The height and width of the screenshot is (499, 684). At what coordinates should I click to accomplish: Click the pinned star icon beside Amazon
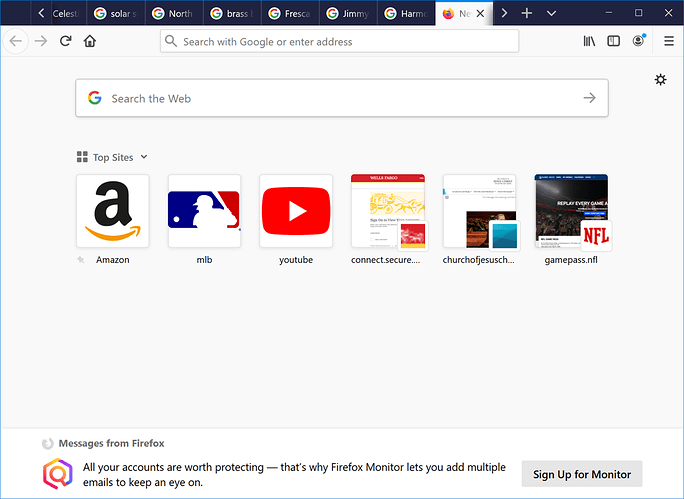tap(81, 260)
